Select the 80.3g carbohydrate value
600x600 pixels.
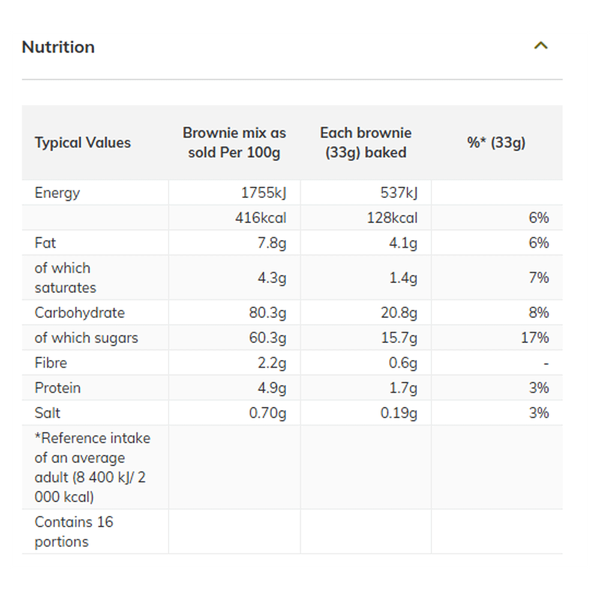click(x=267, y=313)
